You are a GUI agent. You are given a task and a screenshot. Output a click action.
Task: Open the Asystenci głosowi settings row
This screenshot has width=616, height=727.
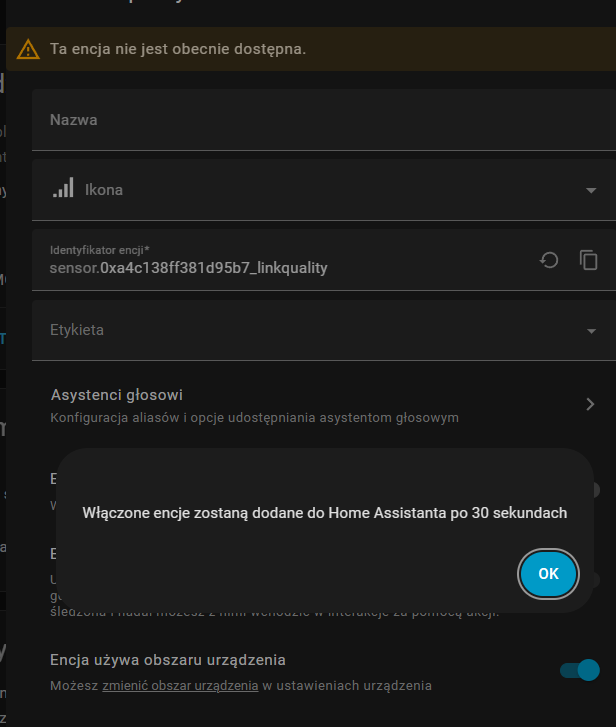point(300,405)
